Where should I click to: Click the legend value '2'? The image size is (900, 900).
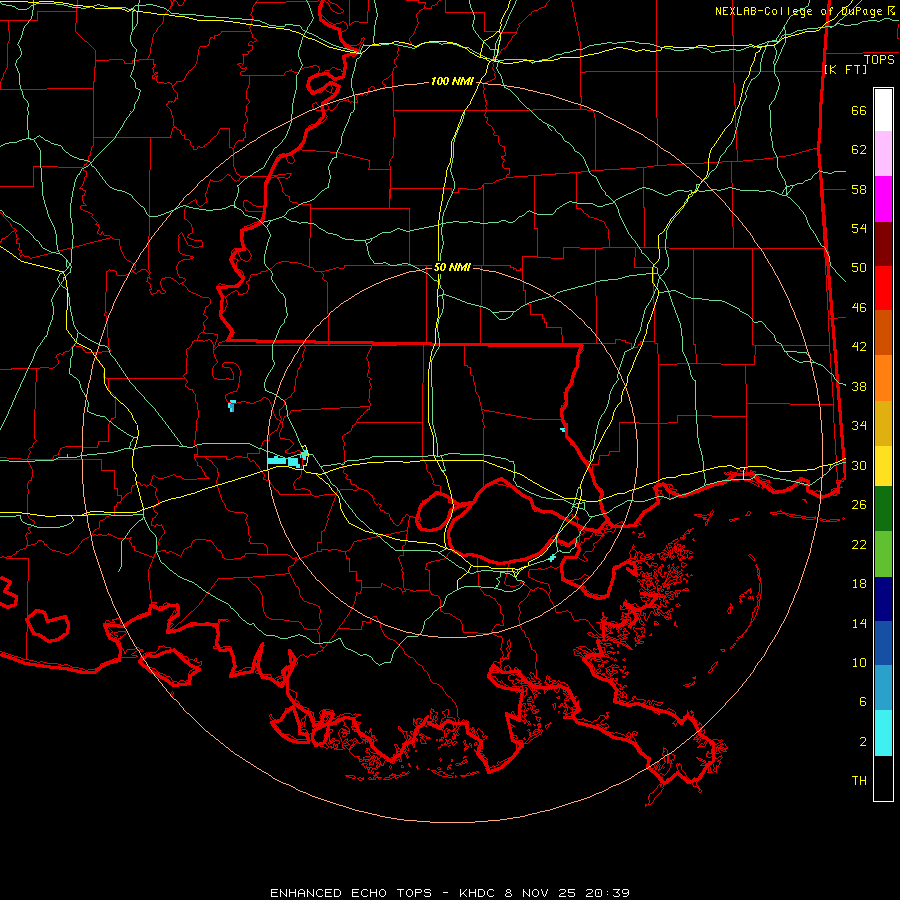click(863, 742)
